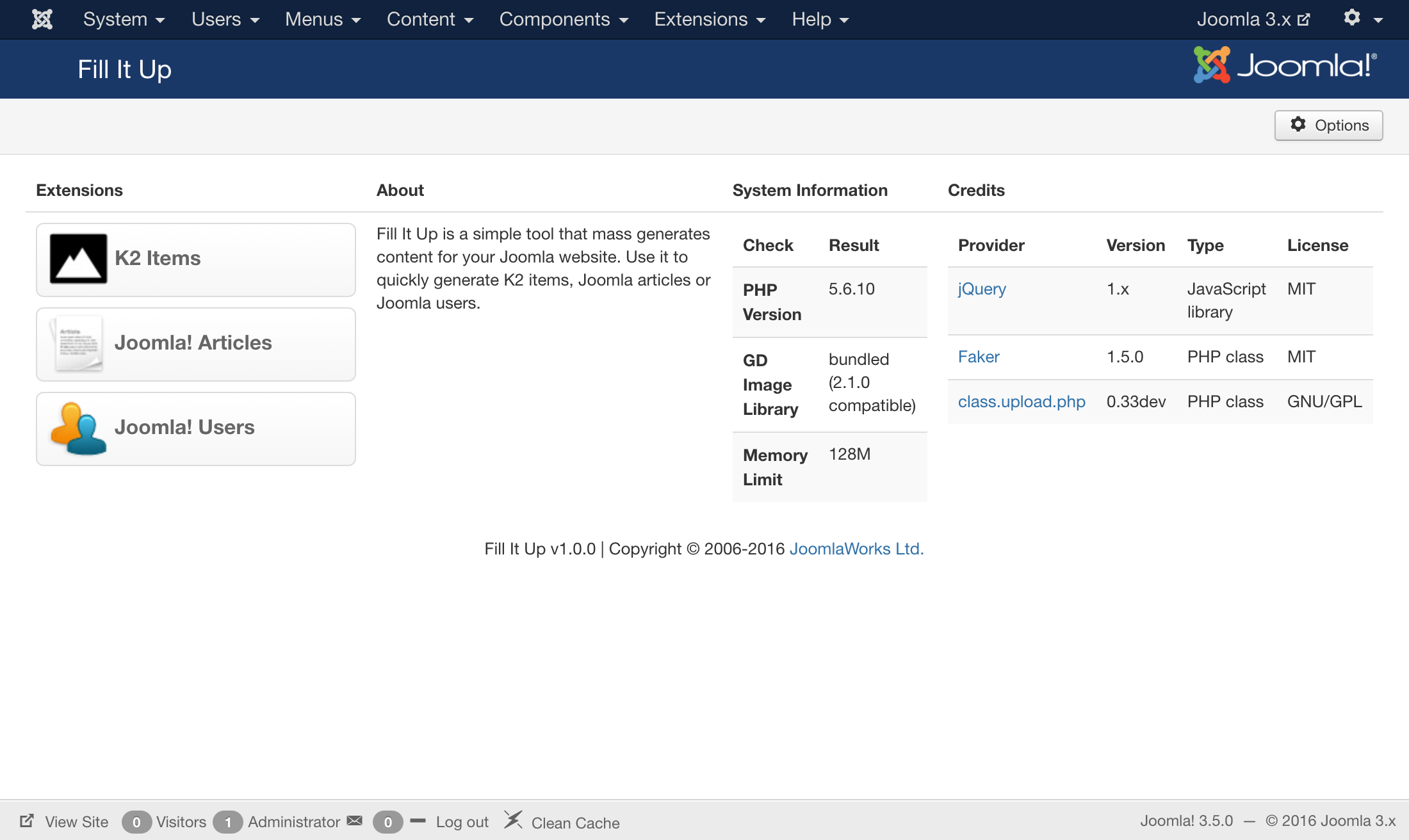
Task: Click the Joomla! Articles document icon
Action: click(78, 343)
